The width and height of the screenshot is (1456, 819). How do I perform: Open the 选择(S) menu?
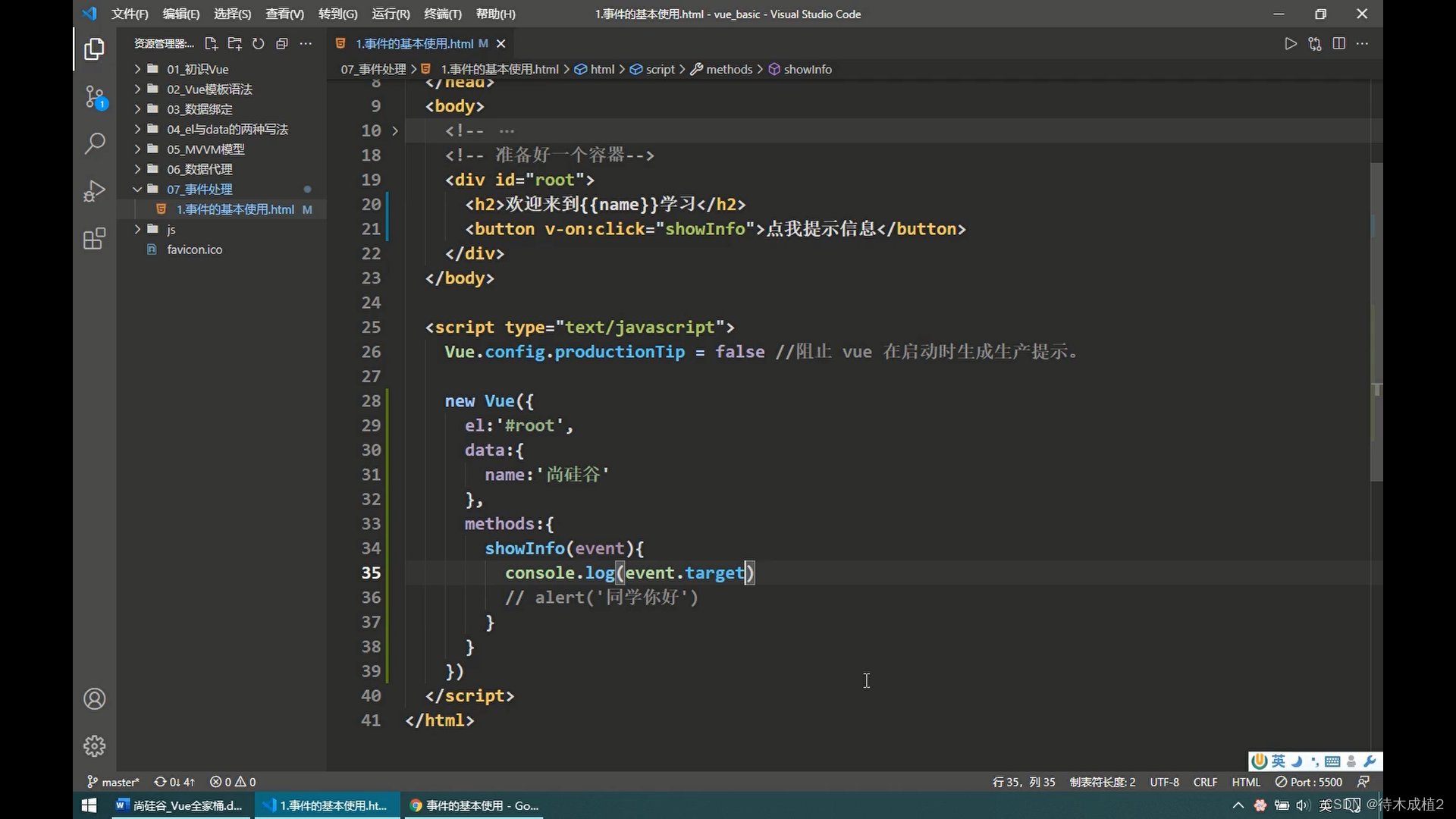(232, 14)
